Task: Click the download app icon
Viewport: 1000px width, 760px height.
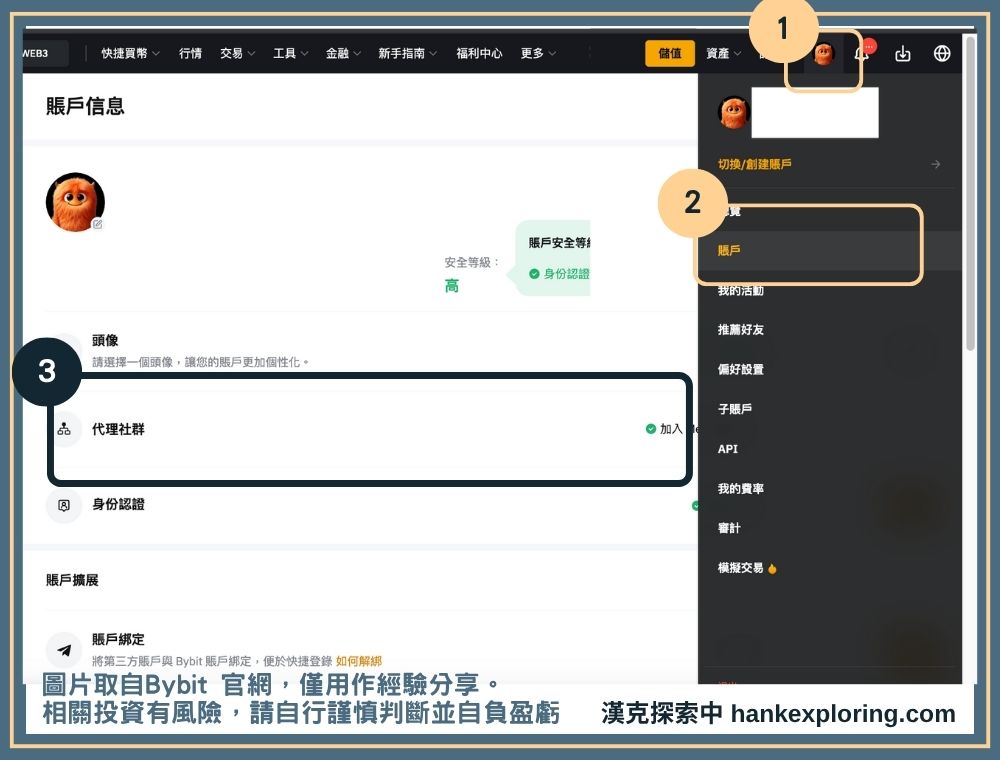Action: point(902,54)
